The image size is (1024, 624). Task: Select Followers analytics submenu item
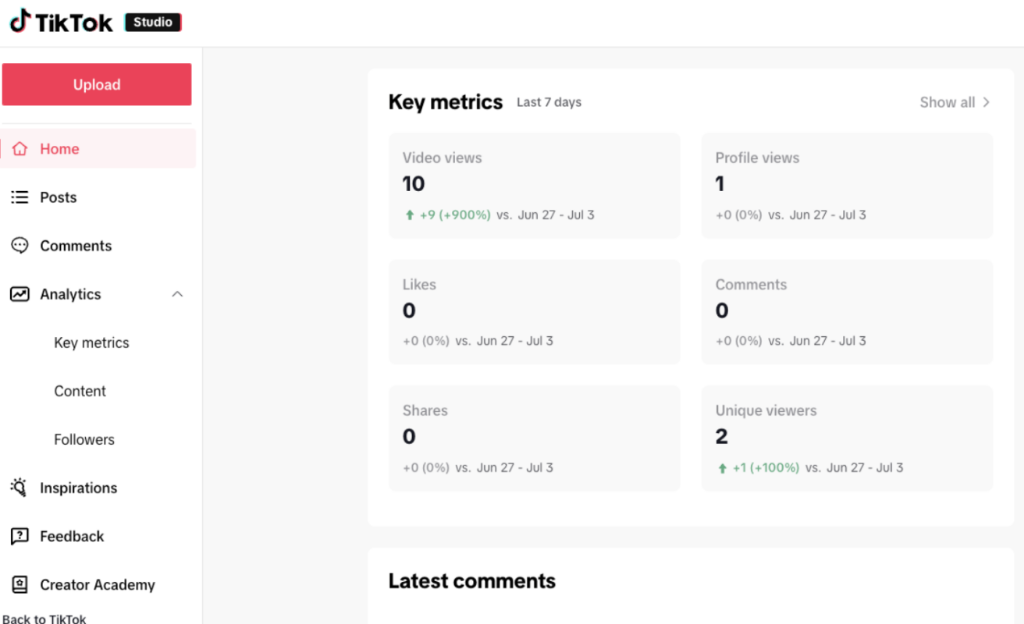pyautogui.click(x=84, y=439)
